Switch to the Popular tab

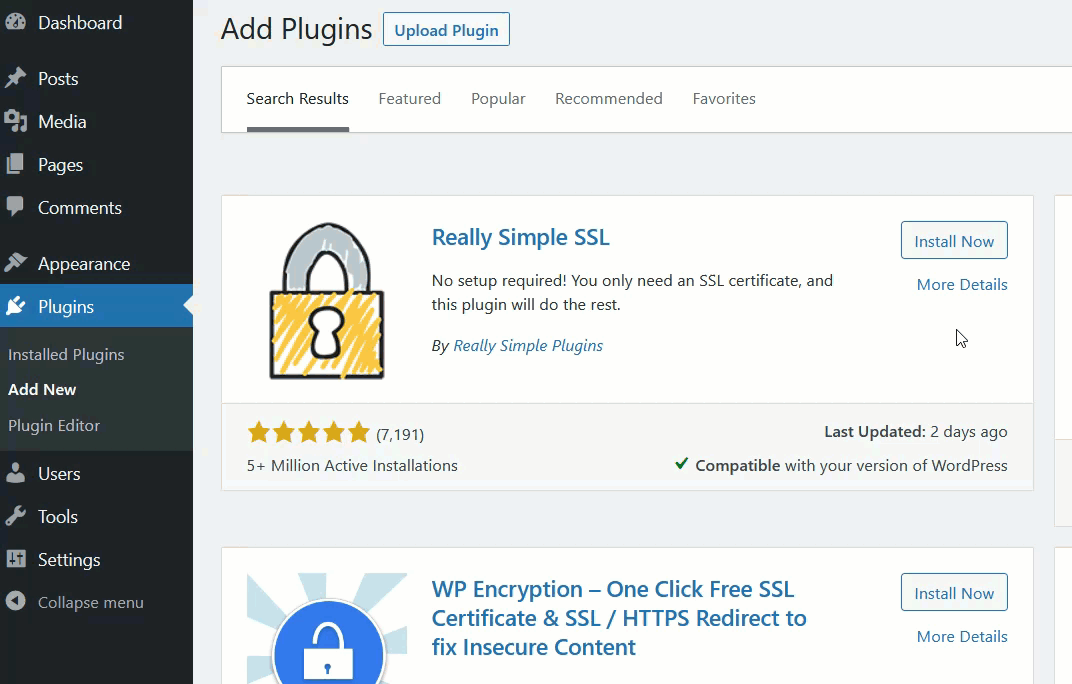(498, 99)
